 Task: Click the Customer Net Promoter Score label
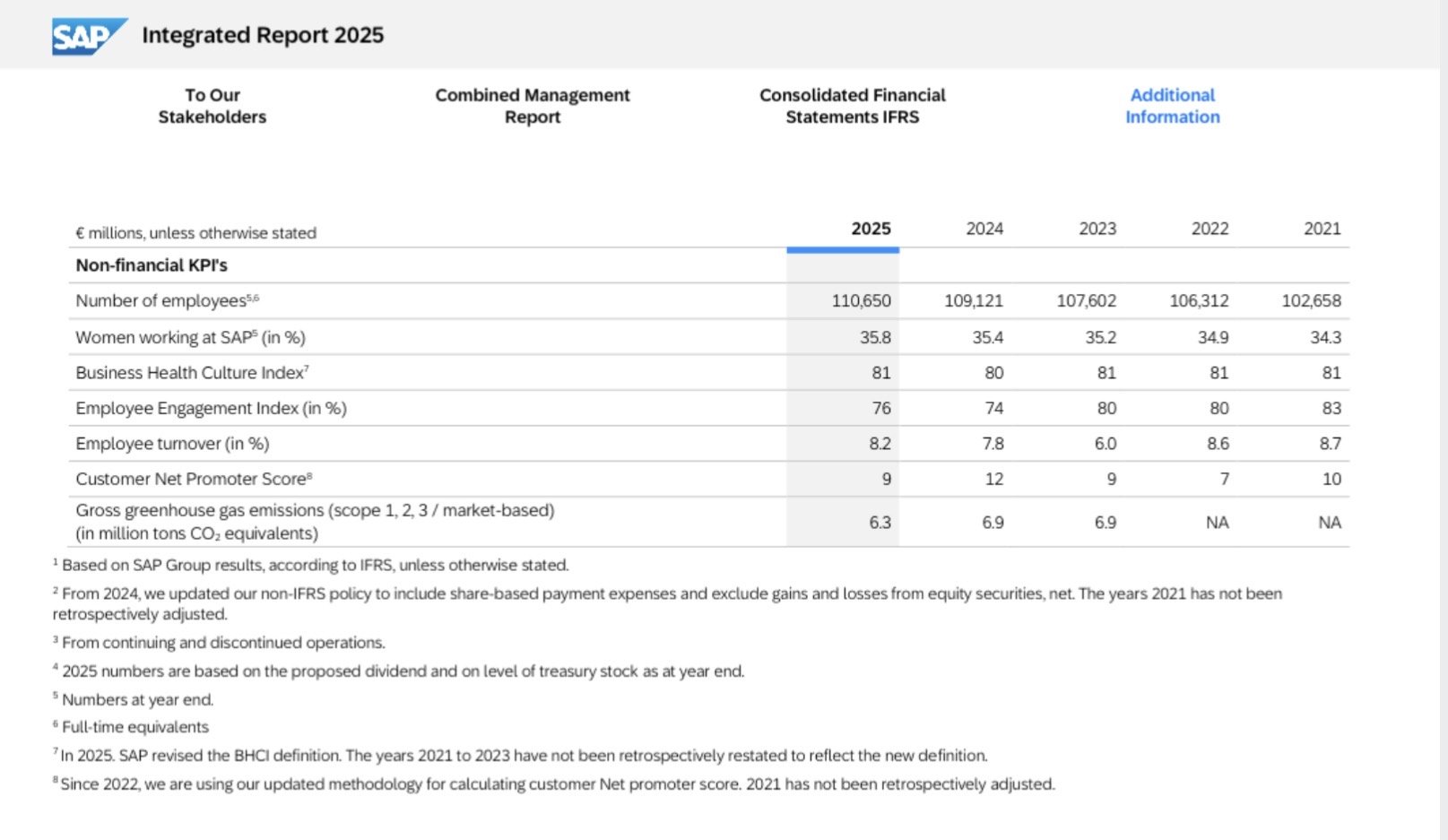[x=194, y=479]
